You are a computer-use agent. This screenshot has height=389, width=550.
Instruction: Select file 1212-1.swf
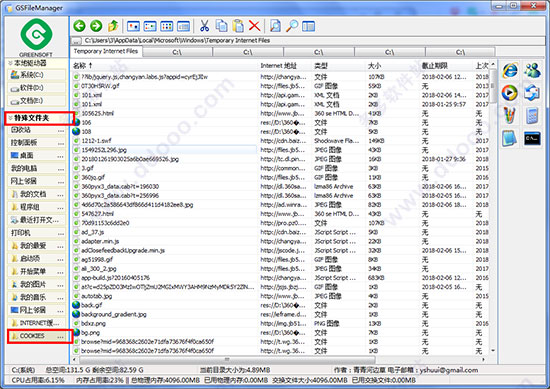(96, 141)
